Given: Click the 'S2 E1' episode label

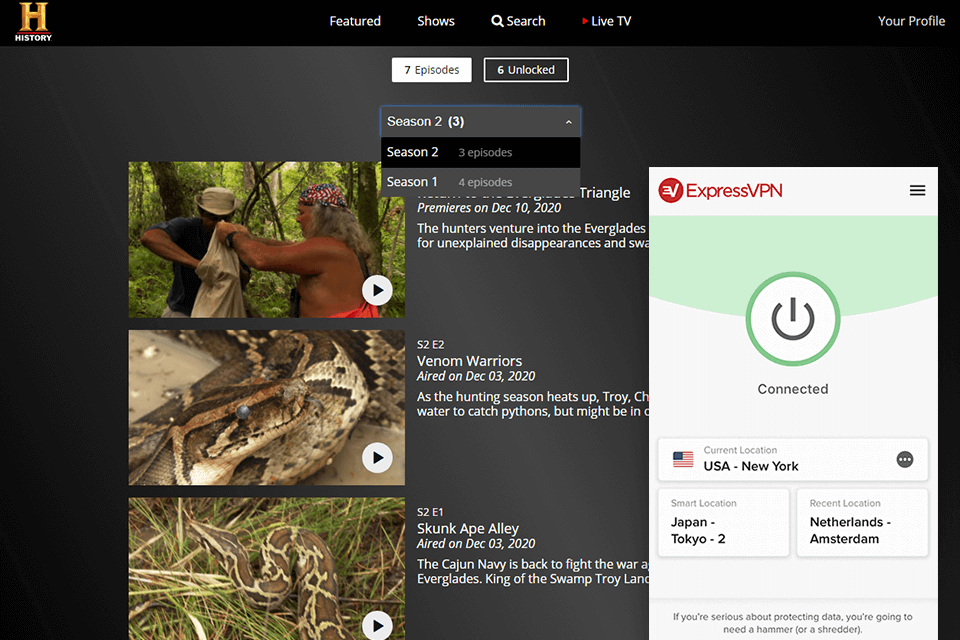Looking at the screenshot, I should pos(430,512).
